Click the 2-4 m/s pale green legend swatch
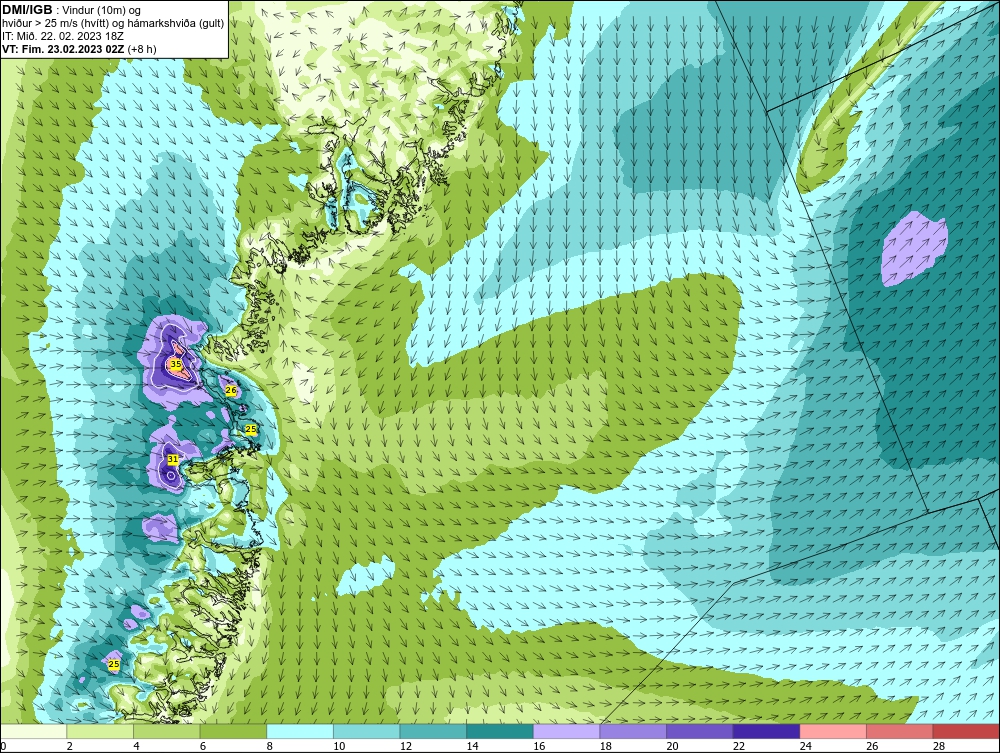Screen dimensions: 1000x753 (100, 731)
